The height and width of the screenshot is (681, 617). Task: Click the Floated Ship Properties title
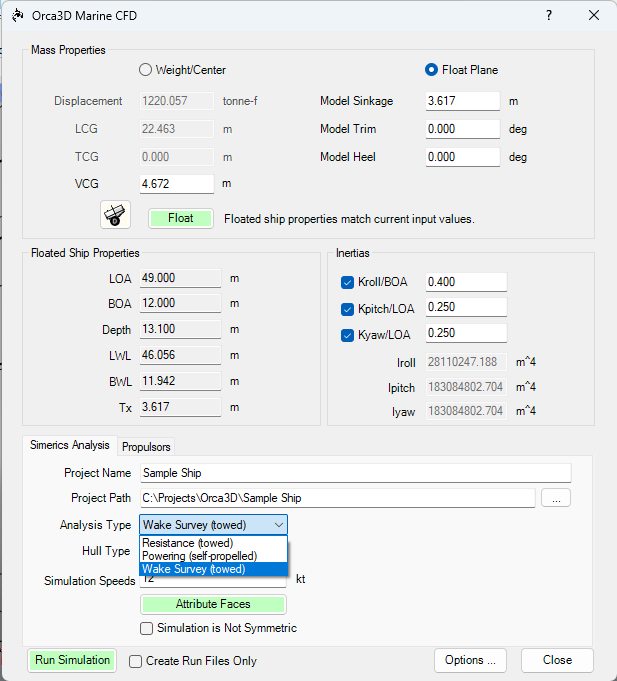pyautogui.click(x=85, y=253)
